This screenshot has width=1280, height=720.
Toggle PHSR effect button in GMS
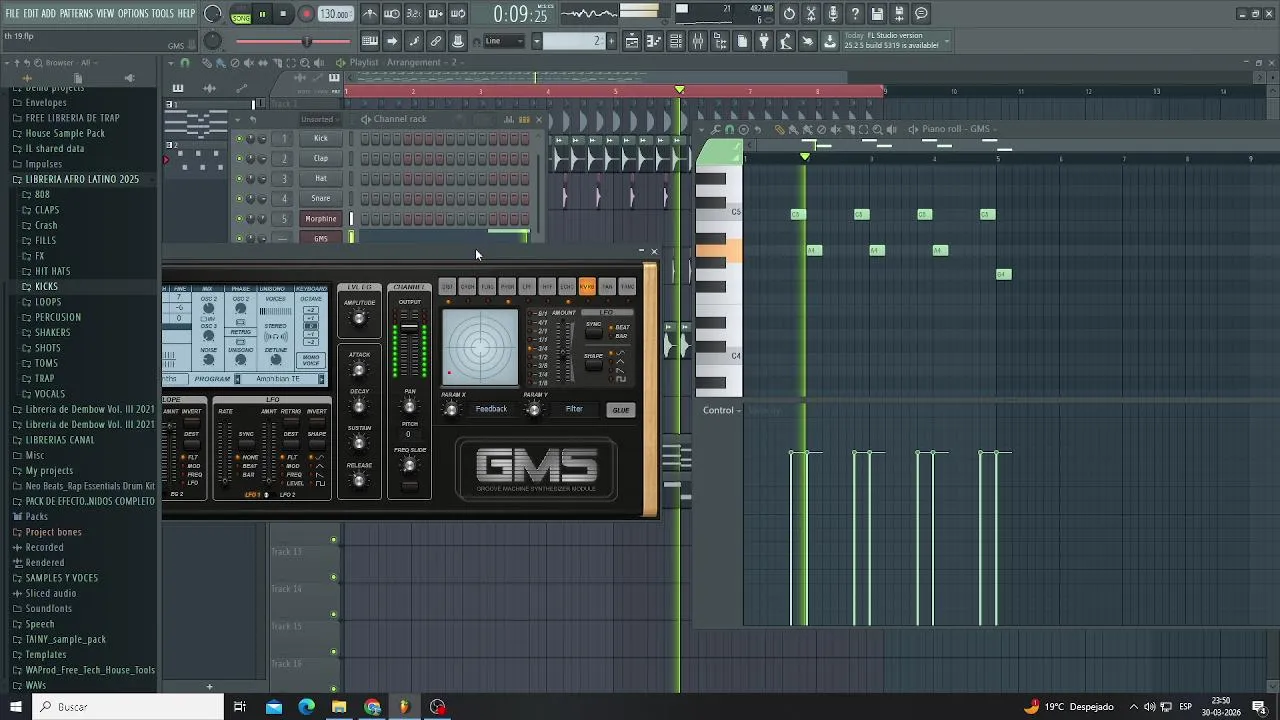[x=507, y=287]
